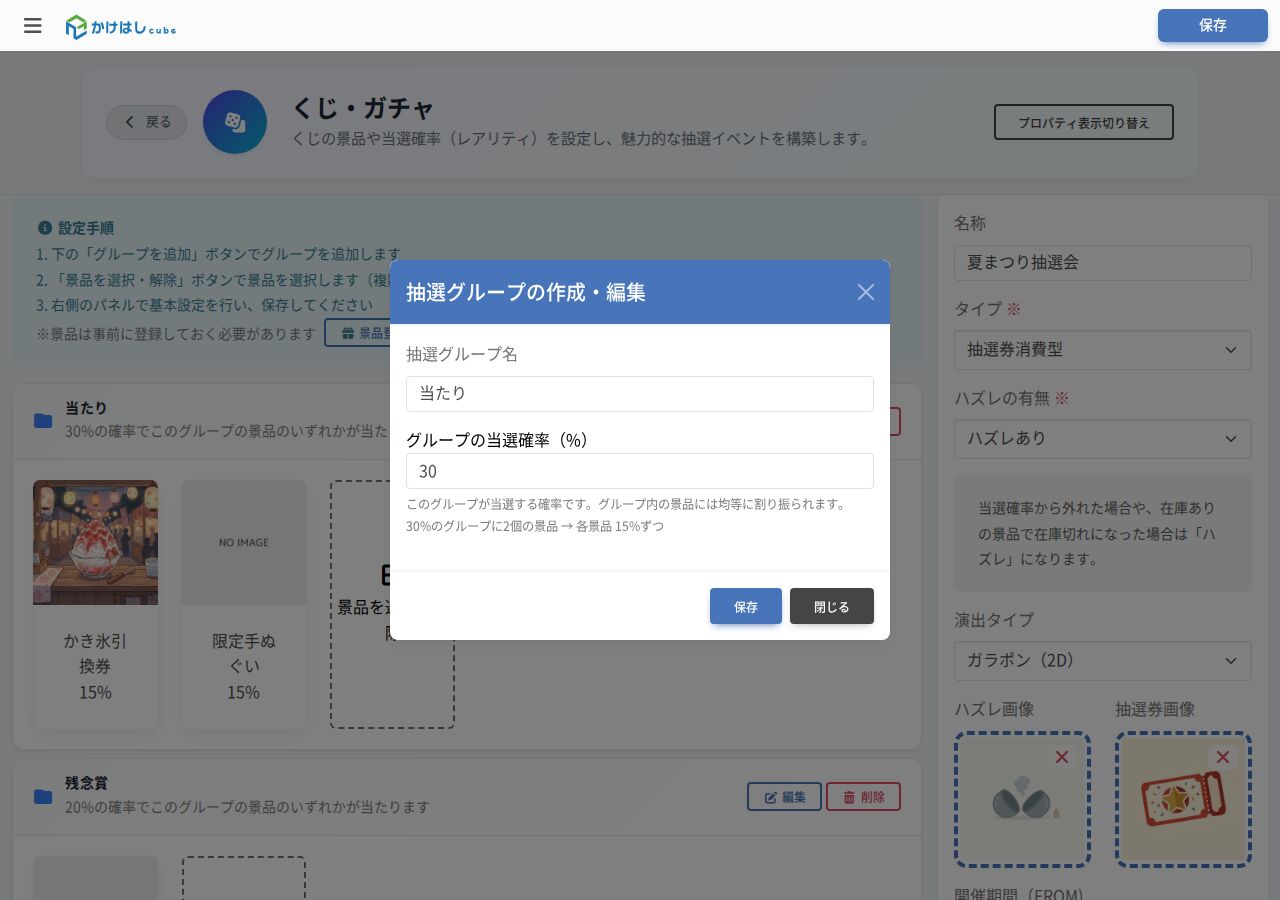
Task: Expand the 演出タイプ dropdown ガラポン
Action: [1103, 661]
